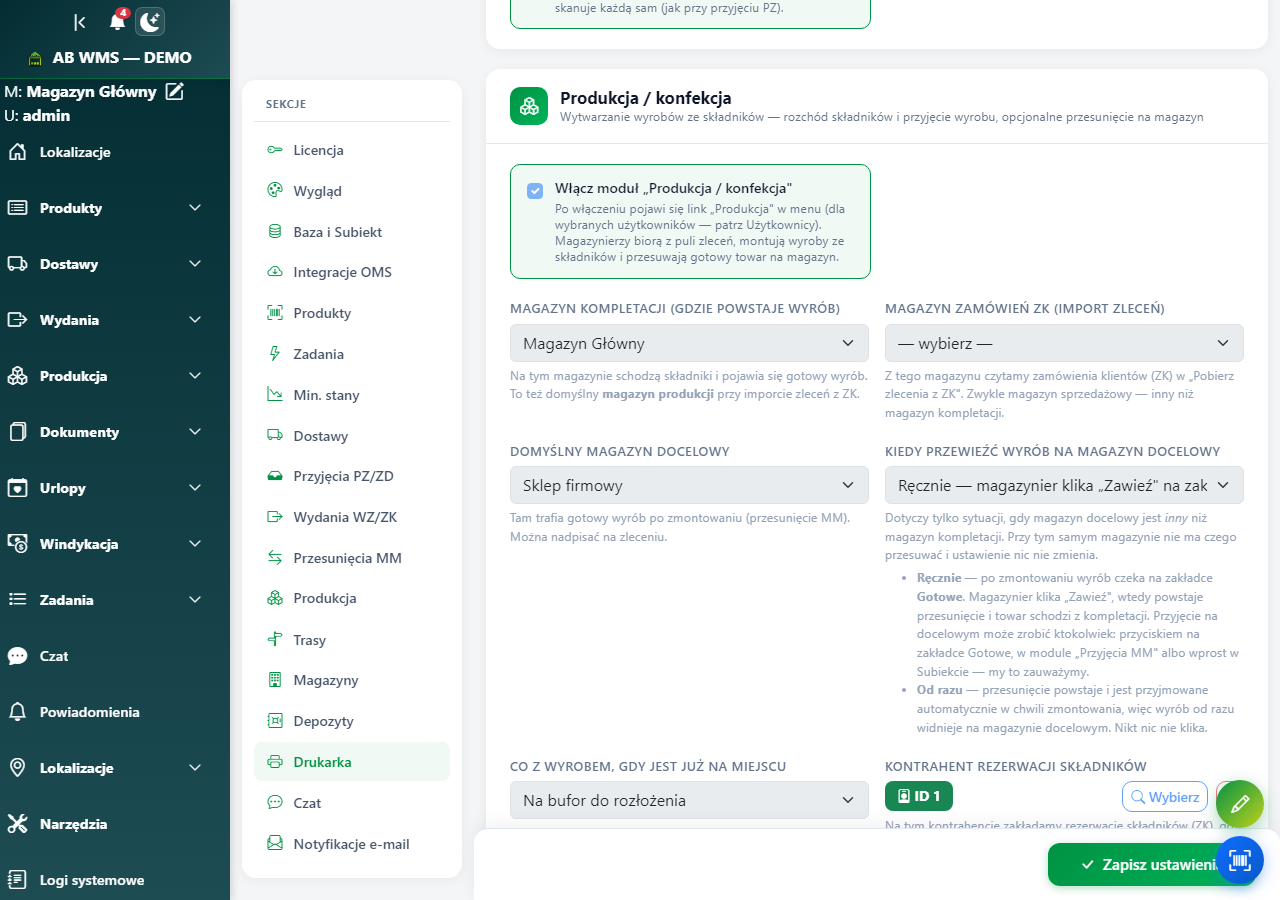
Task: Expand the Dokumenty menu chevron
Action: (195, 432)
